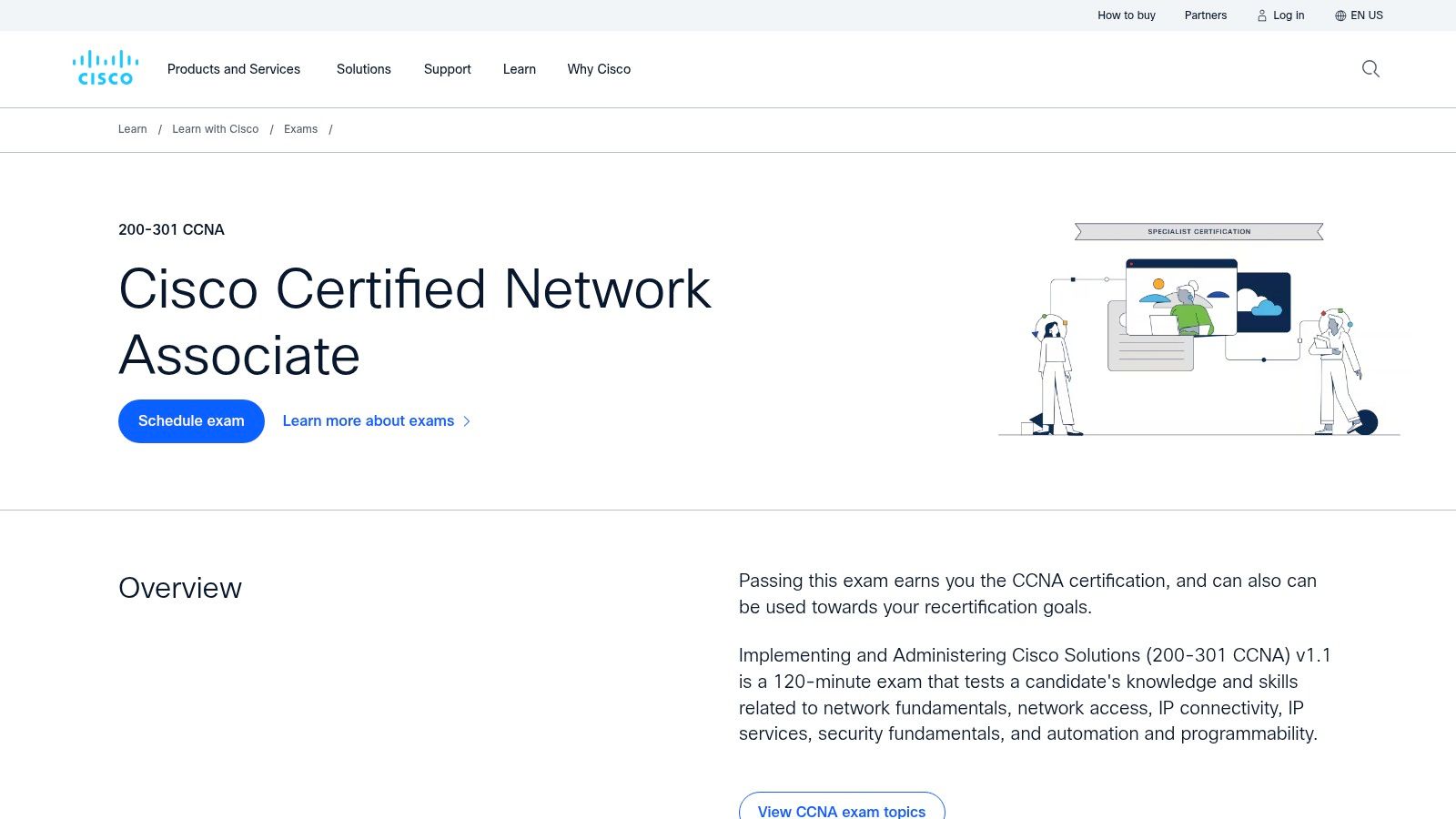Click chevron beside Learn more about exams
Viewport: 1456px width, 819px height.
(467, 421)
